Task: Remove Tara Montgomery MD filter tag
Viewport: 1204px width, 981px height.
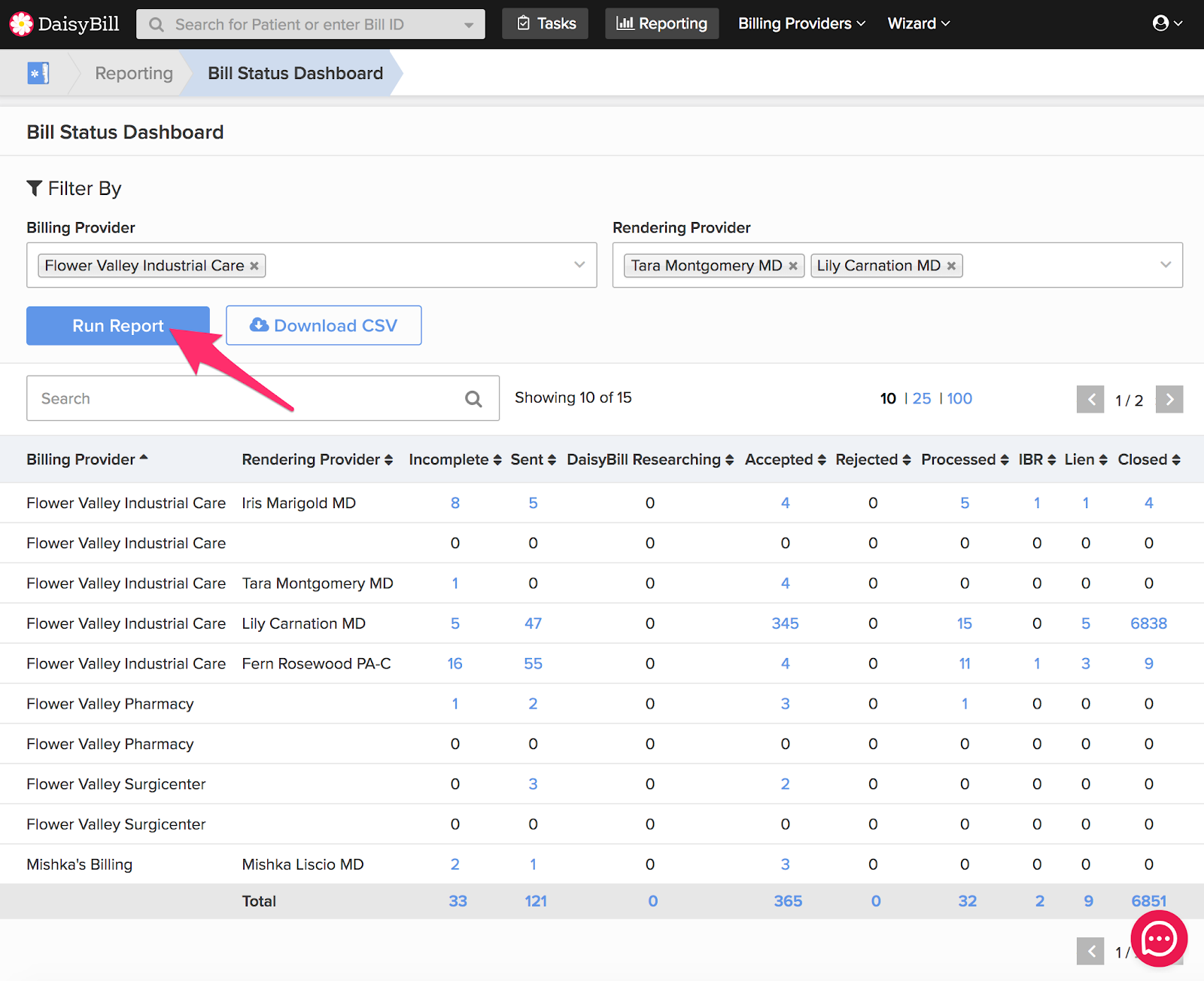Action: tap(793, 266)
